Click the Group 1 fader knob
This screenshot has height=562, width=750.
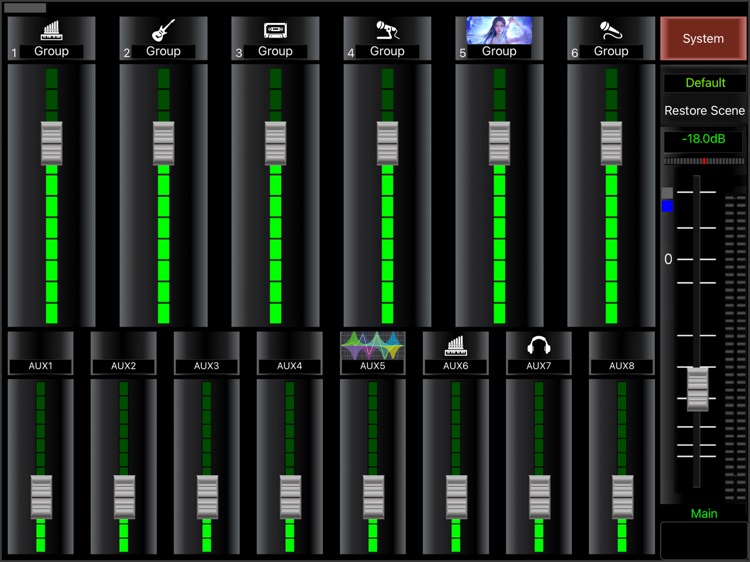pyautogui.click(x=52, y=143)
